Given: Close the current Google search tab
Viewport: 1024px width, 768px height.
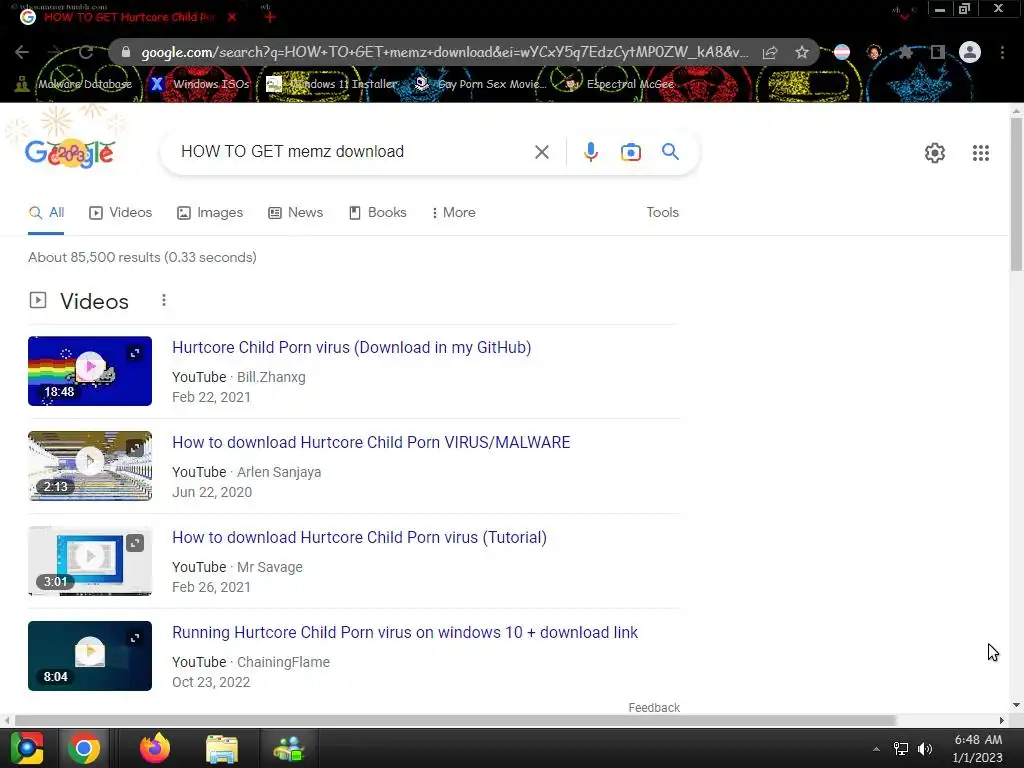Looking at the screenshot, I should (232, 17).
